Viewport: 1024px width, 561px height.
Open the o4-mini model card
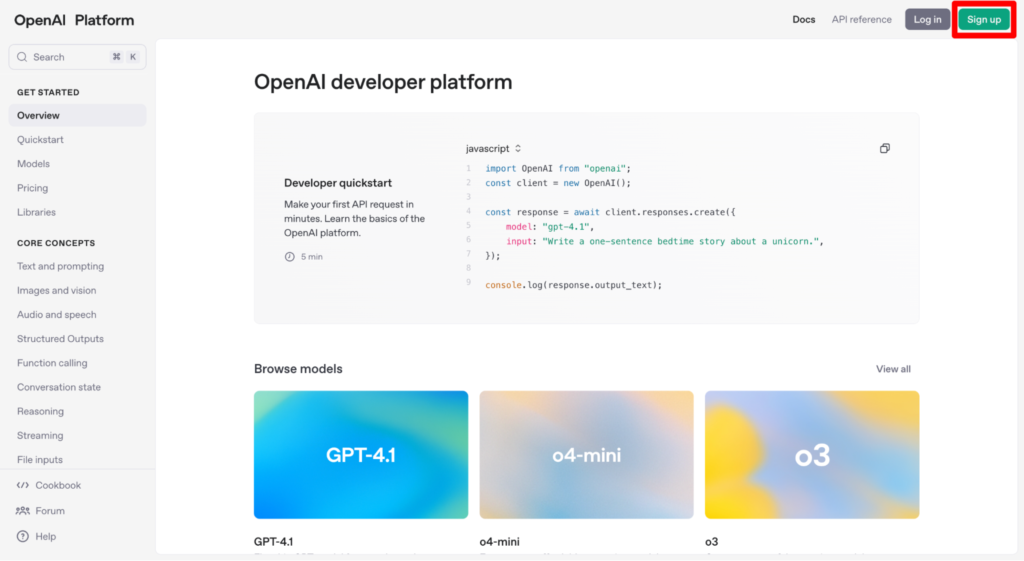click(x=586, y=455)
